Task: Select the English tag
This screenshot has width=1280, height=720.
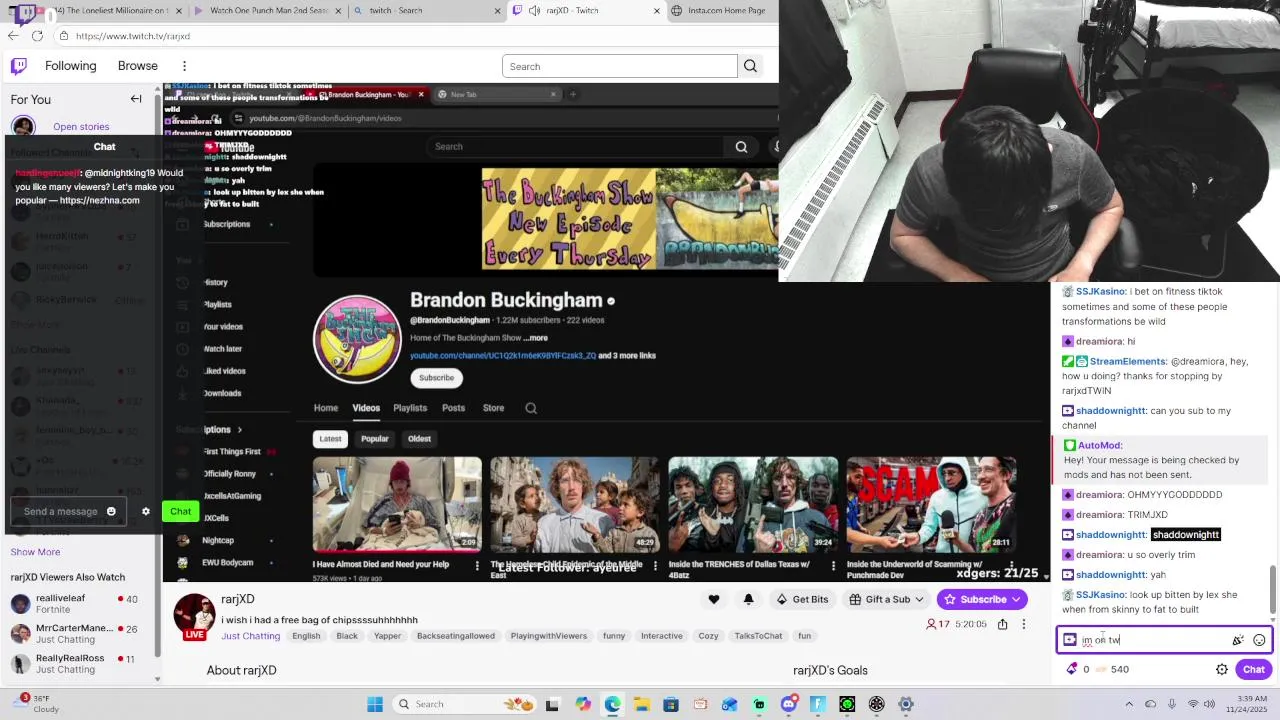Action: point(306,636)
